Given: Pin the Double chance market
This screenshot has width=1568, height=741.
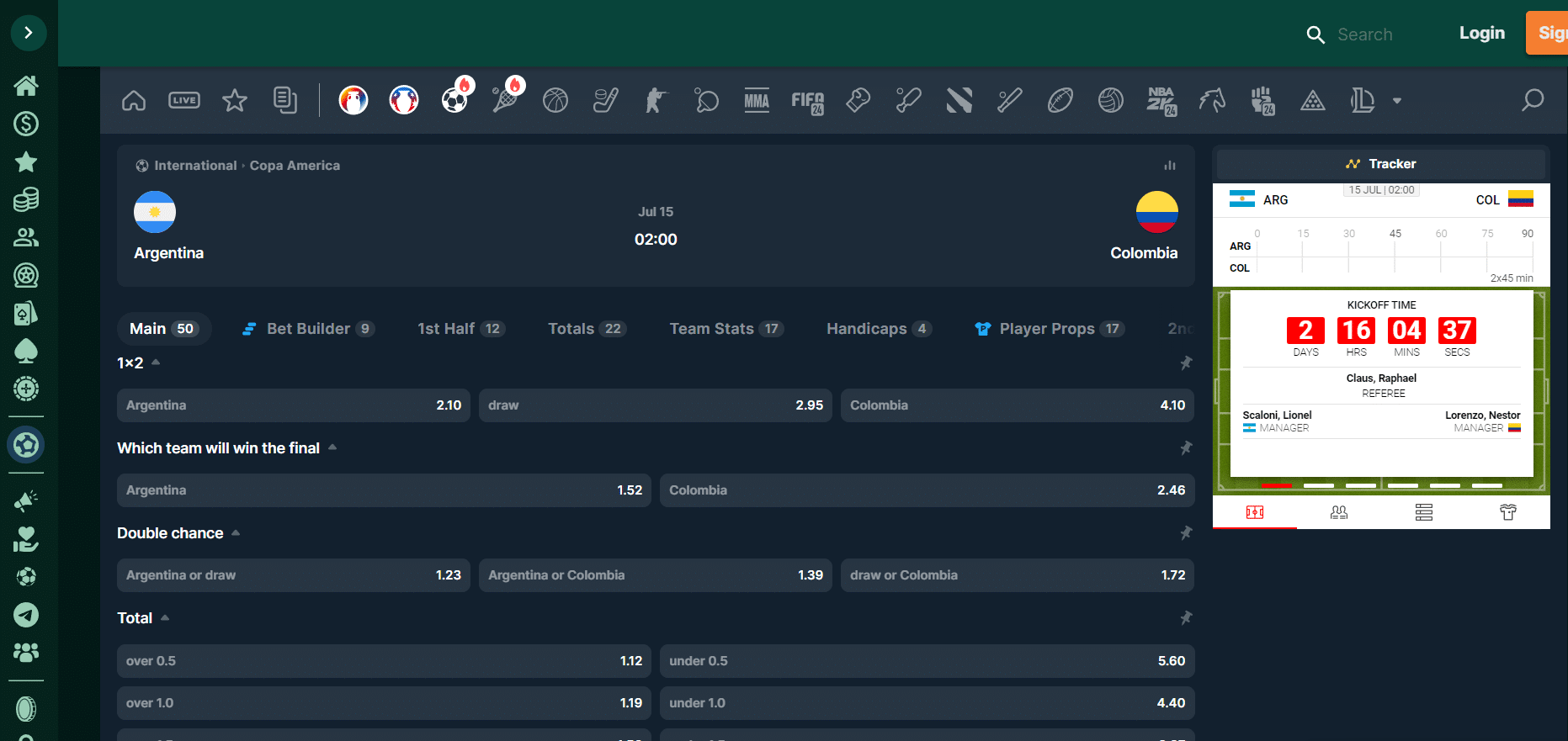Looking at the screenshot, I should click(1186, 533).
